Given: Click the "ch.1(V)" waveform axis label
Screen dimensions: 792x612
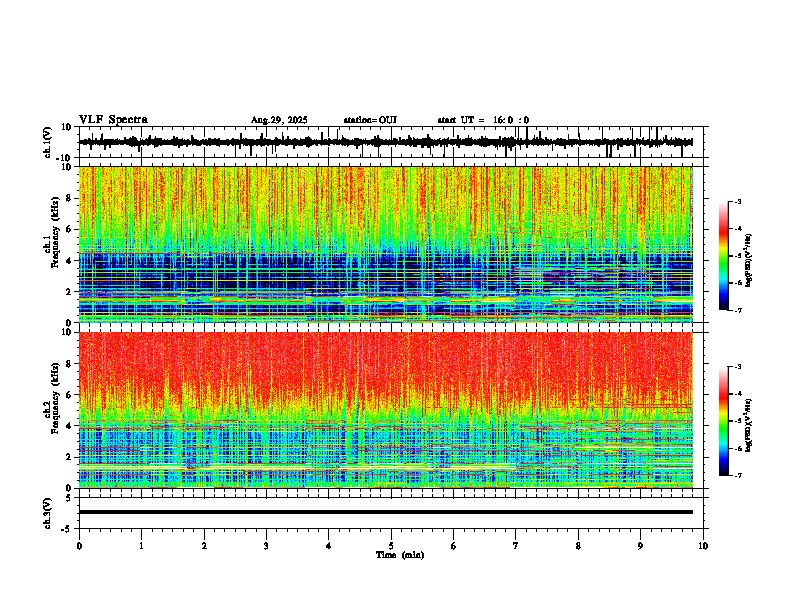Looking at the screenshot, I should [x=47, y=142].
